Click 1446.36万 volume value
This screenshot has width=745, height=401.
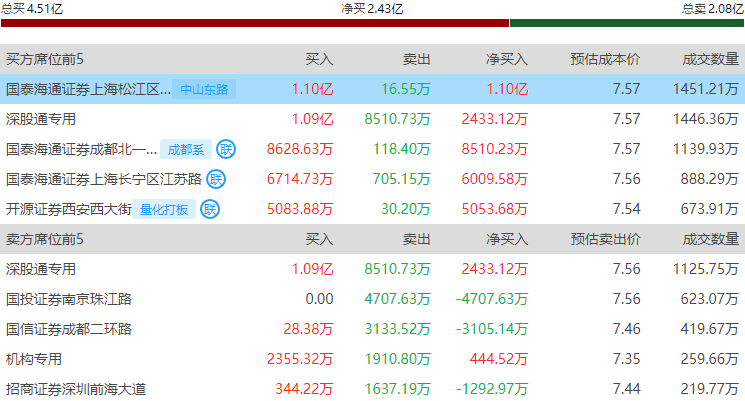[706, 119]
